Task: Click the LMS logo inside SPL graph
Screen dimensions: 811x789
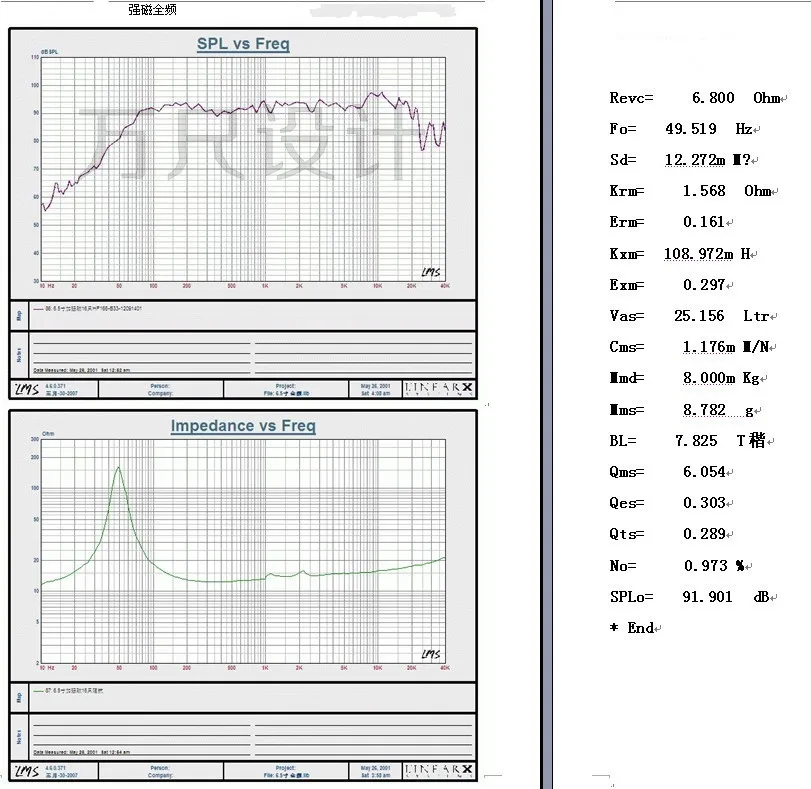Action: (431, 272)
